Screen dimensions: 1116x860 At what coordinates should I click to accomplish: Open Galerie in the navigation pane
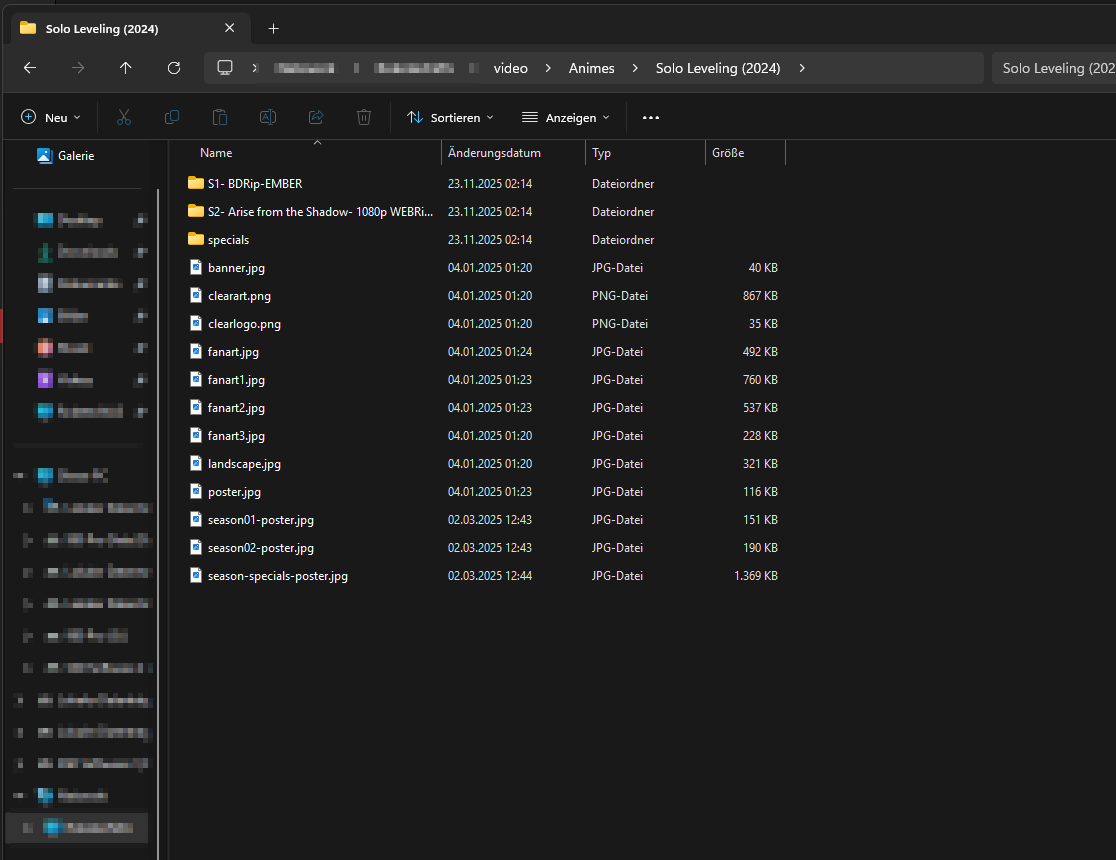(x=76, y=156)
